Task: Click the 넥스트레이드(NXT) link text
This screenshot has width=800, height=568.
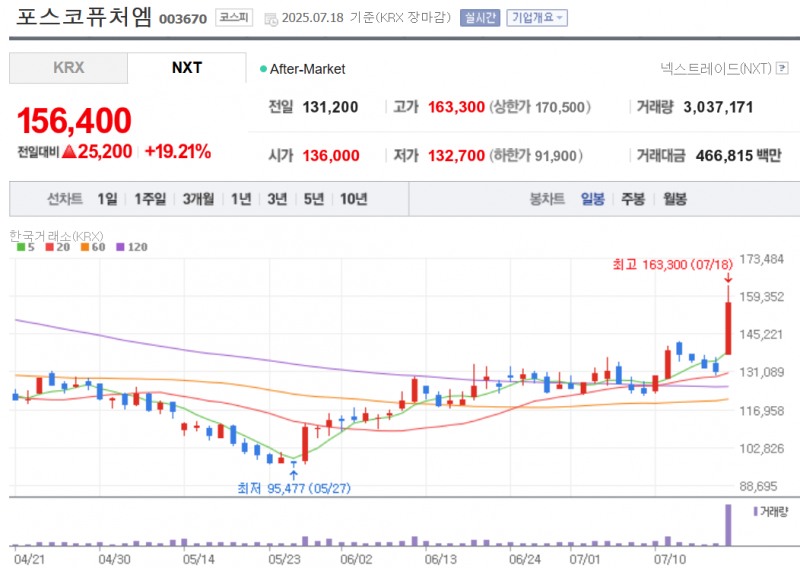Action: point(716,68)
